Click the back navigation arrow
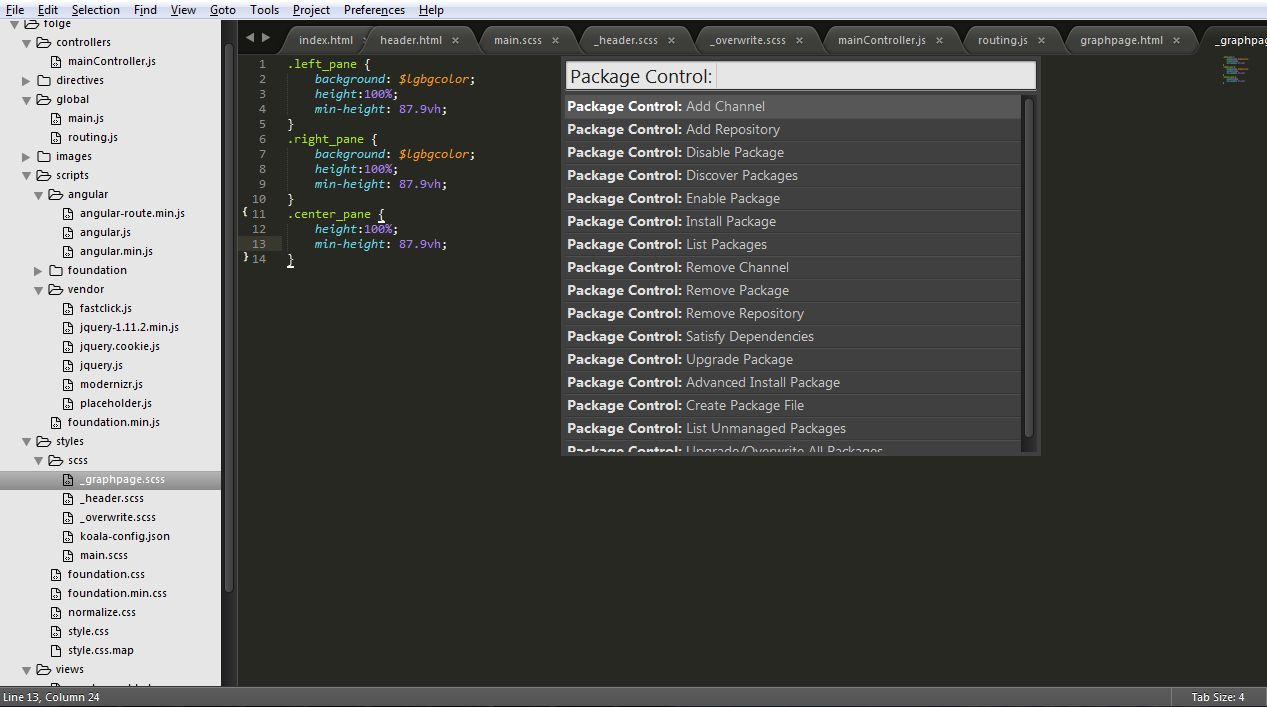 click(x=250, y=36)
